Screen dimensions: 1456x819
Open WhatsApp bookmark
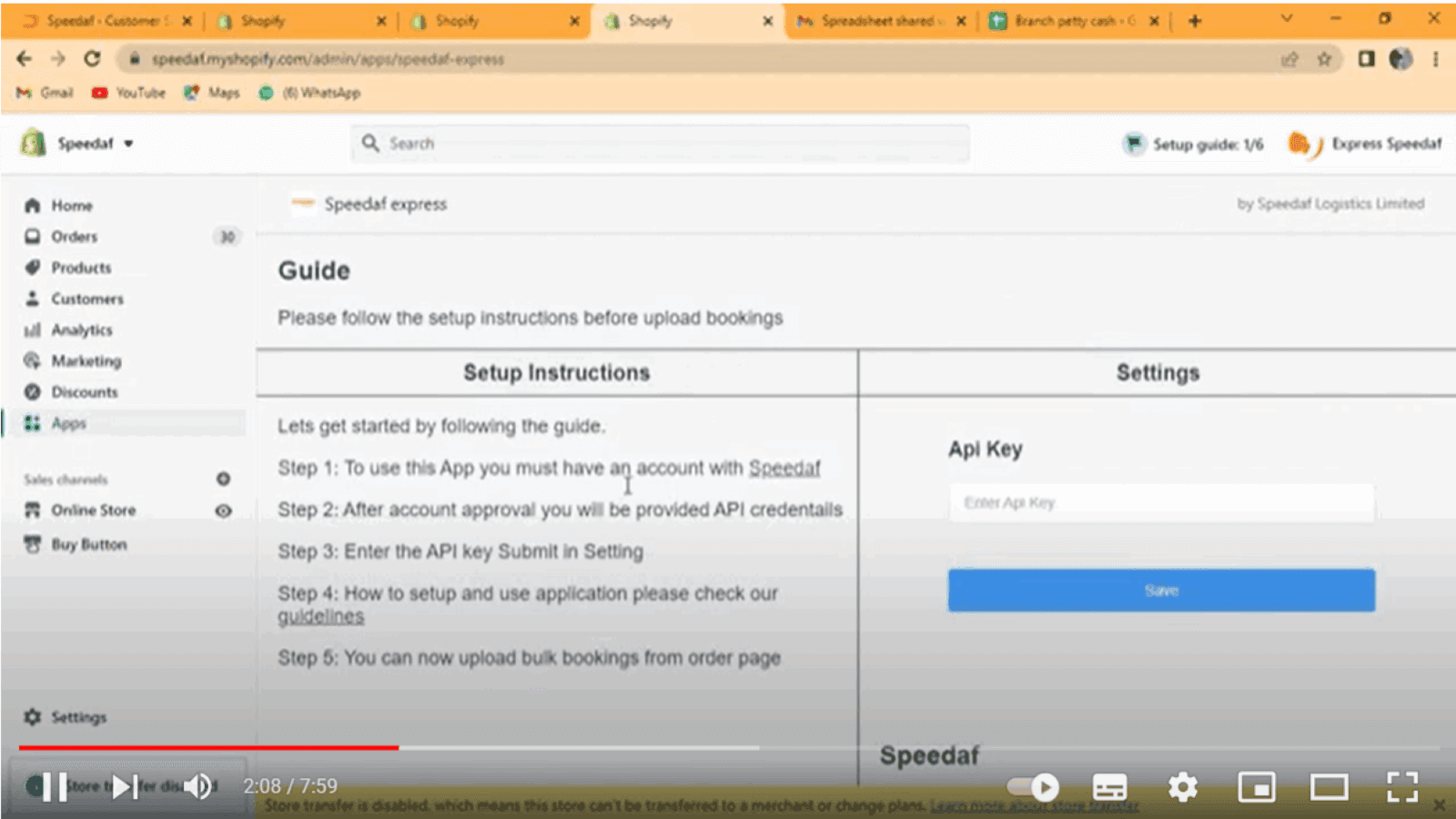tap(310, 93)
